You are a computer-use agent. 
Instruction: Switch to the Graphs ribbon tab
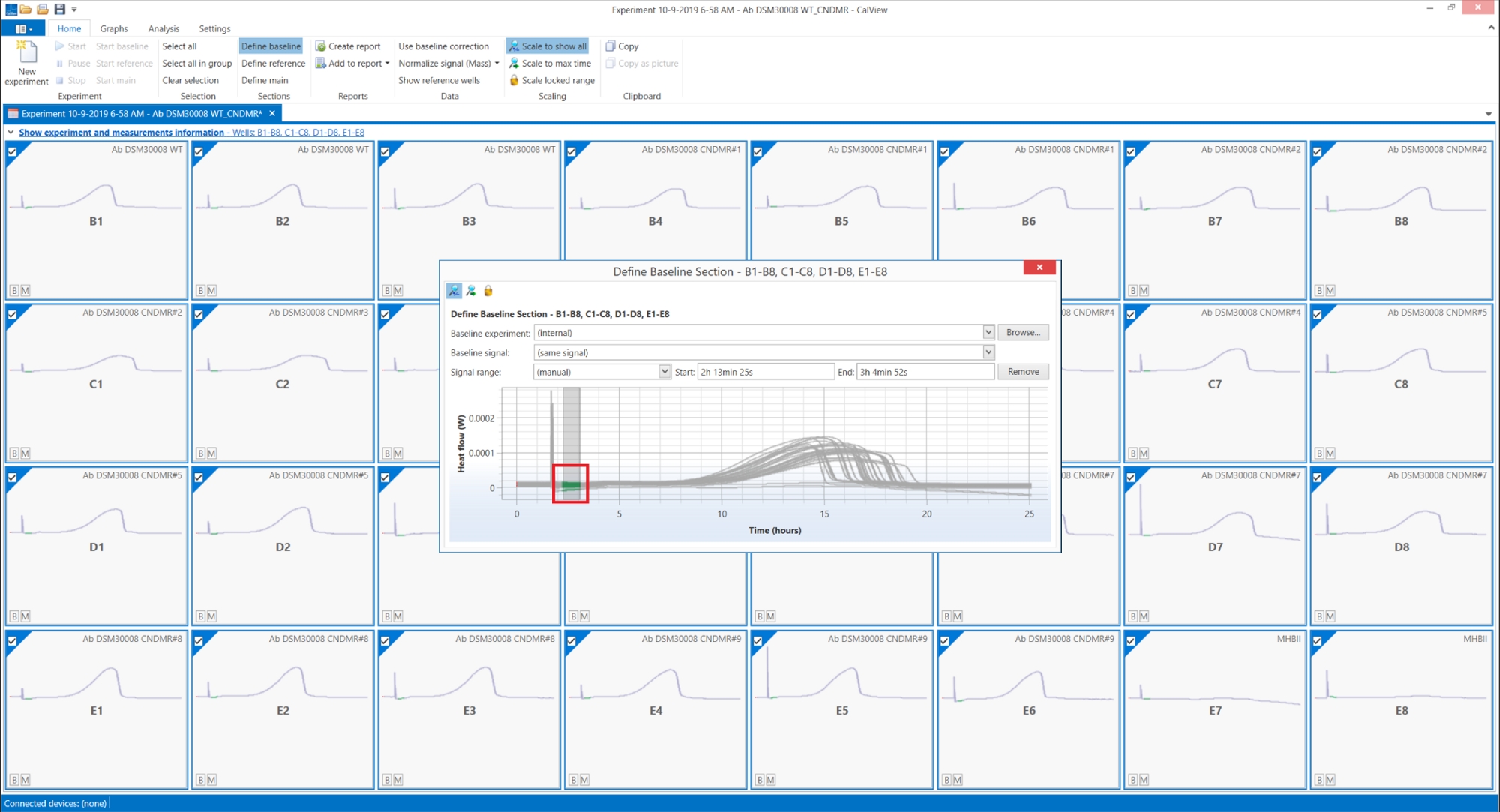click(113, 28)
